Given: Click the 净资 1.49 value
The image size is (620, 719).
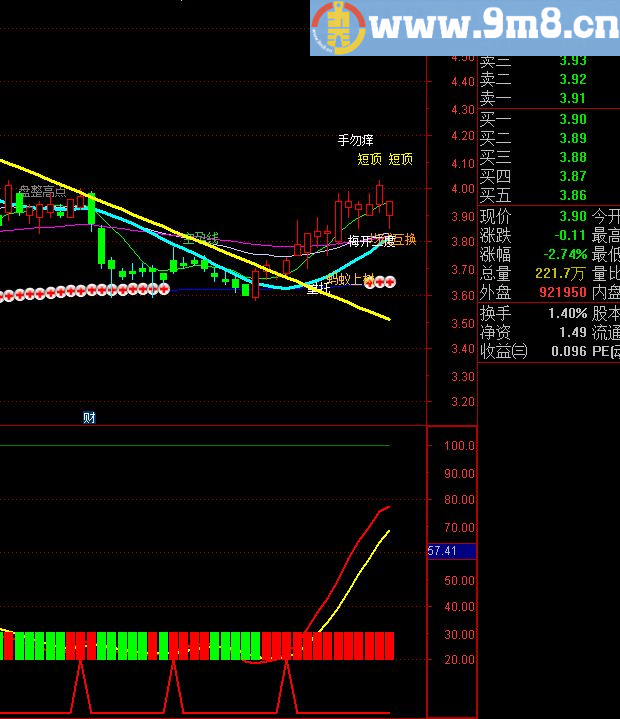Looking at the screenshot, I should click(x=572, y=332).
